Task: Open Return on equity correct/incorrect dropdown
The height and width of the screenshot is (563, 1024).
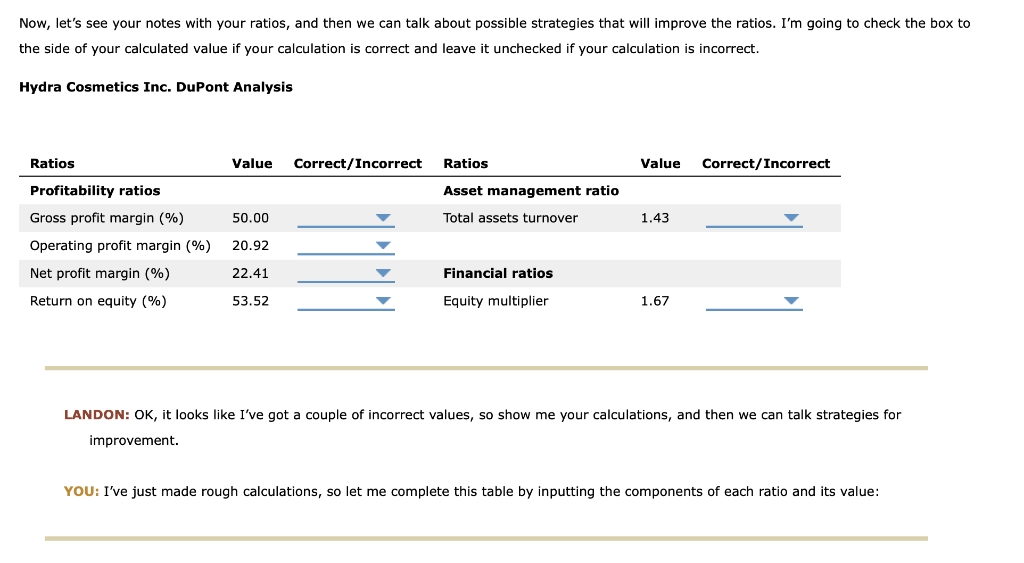Action: tap(345, 301)
